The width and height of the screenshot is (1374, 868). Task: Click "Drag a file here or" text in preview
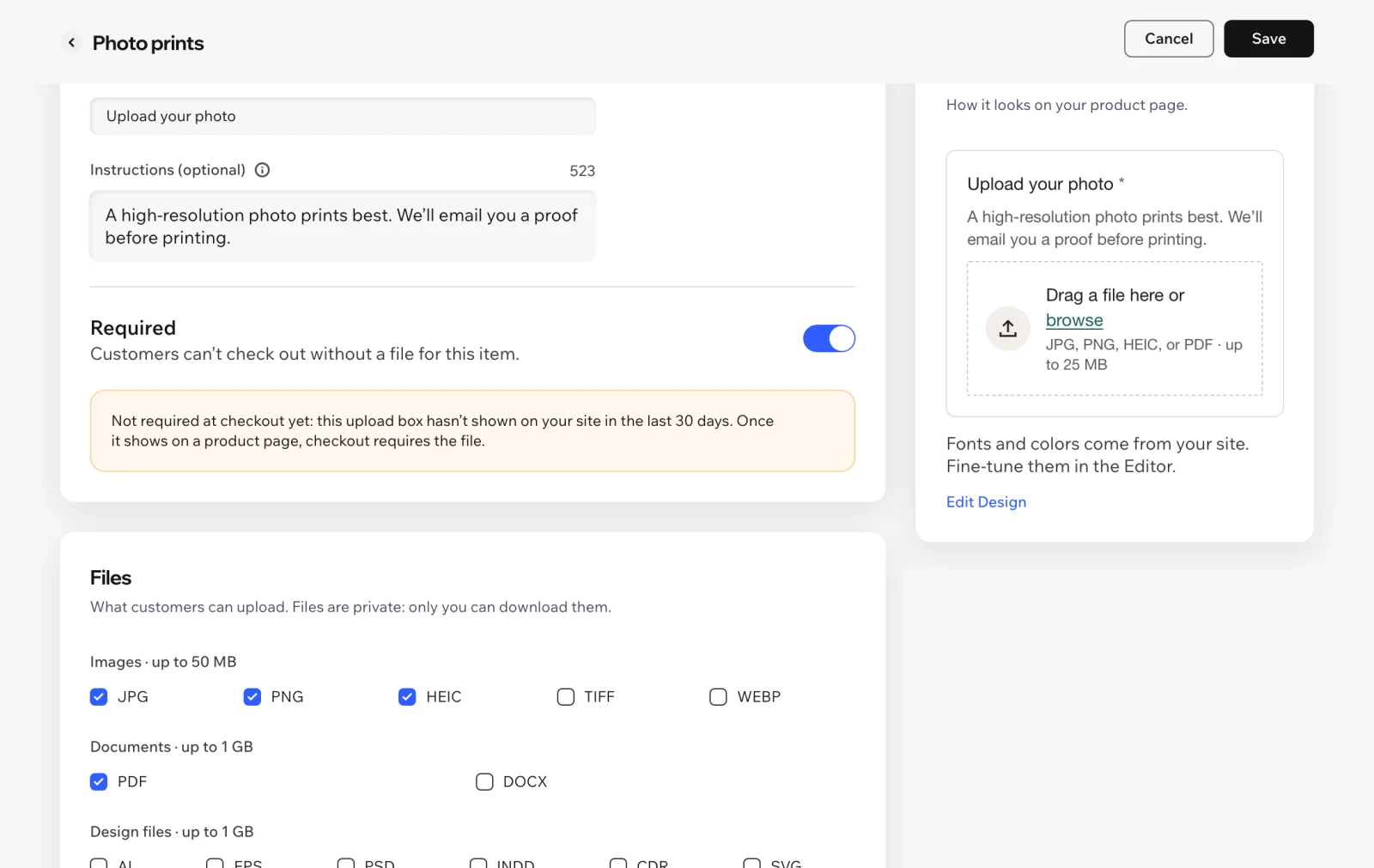coord(1115,295)
